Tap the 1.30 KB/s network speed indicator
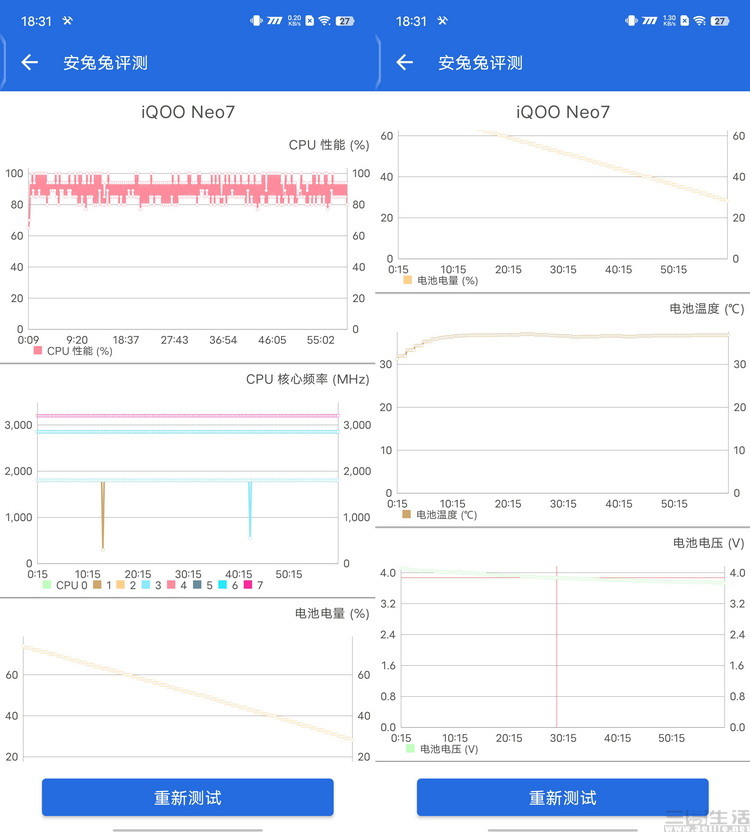The height and width of the screenshot is (833, 750). [x=669, y=21]
